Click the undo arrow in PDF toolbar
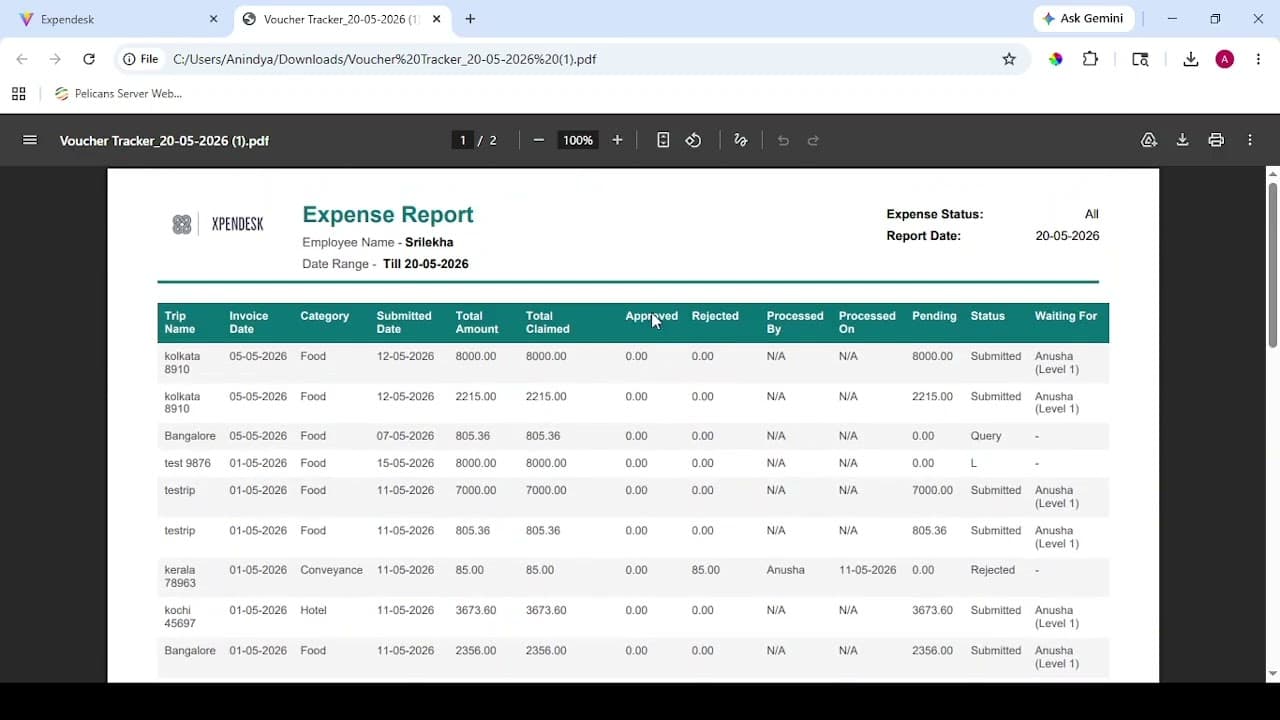The width and height of the screenshot is (1280, 720). point(783,140)
